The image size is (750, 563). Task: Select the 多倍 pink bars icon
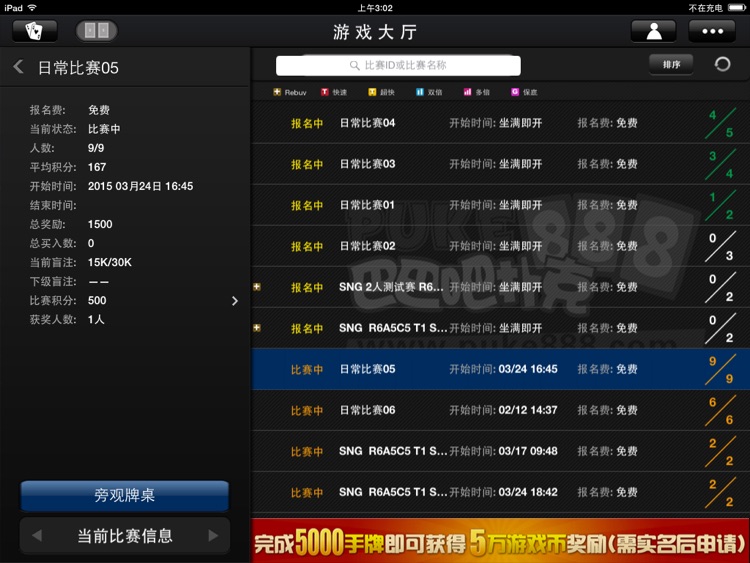(x=467, y=92)
